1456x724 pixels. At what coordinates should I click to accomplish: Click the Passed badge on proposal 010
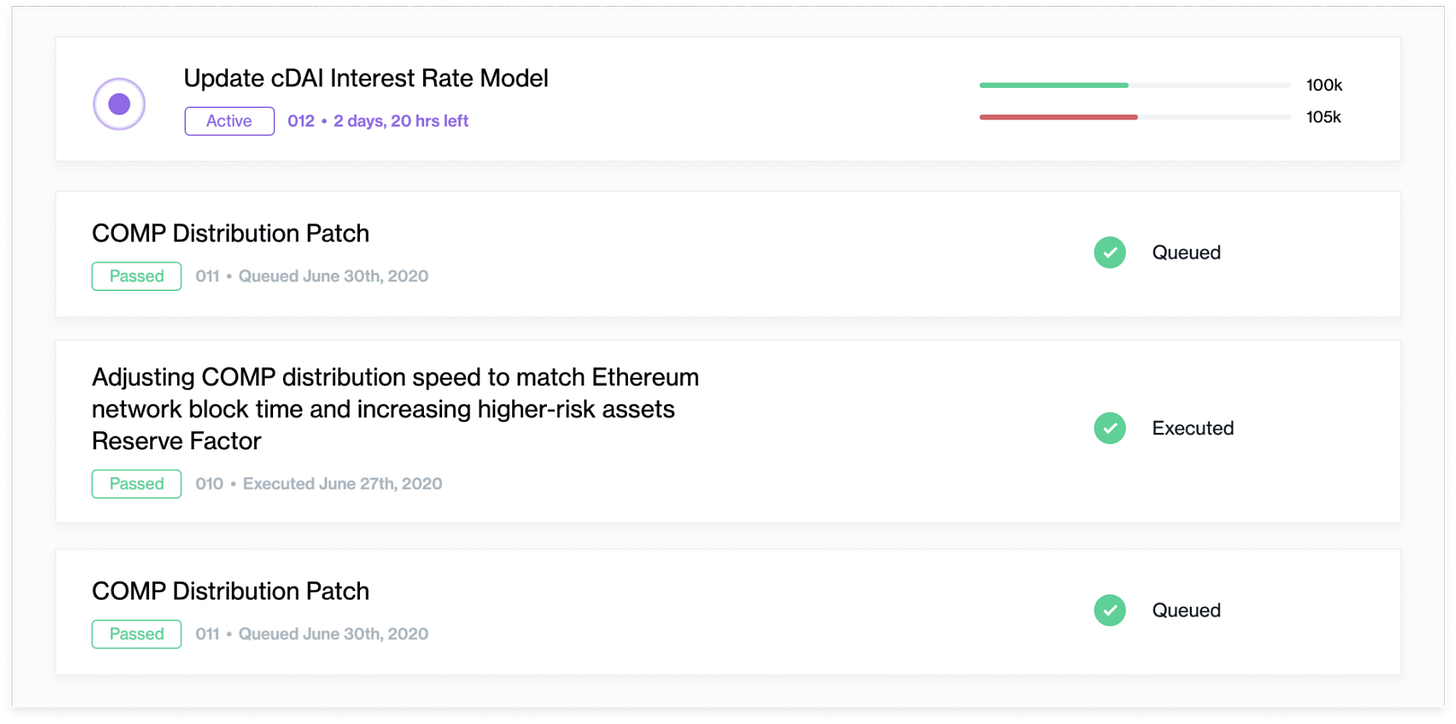[x=136, y=484]
